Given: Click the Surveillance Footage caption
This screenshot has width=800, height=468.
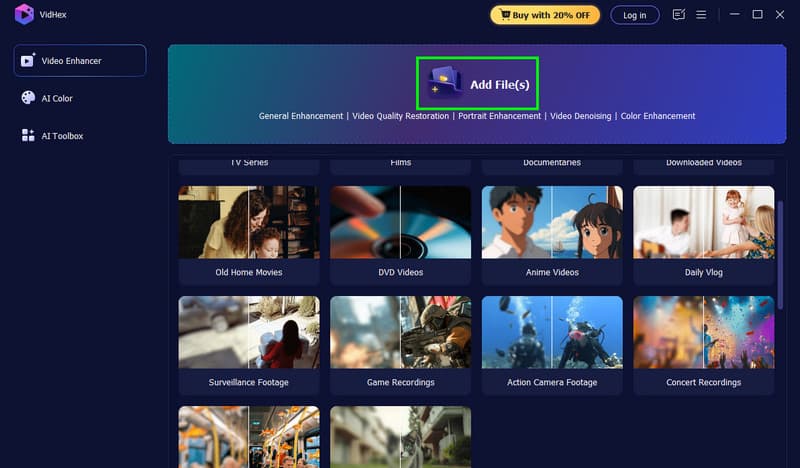Looking at the screenshot, I should (x=249, y=382).
